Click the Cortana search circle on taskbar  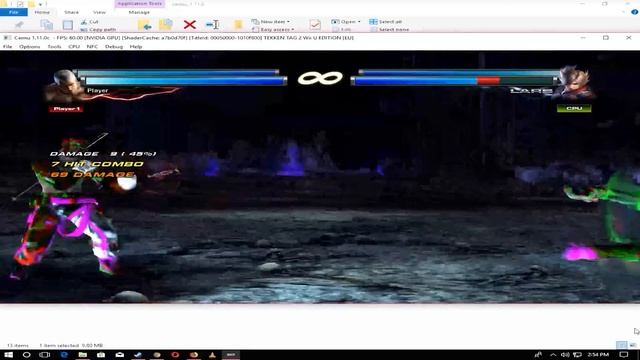coord(27,355)
